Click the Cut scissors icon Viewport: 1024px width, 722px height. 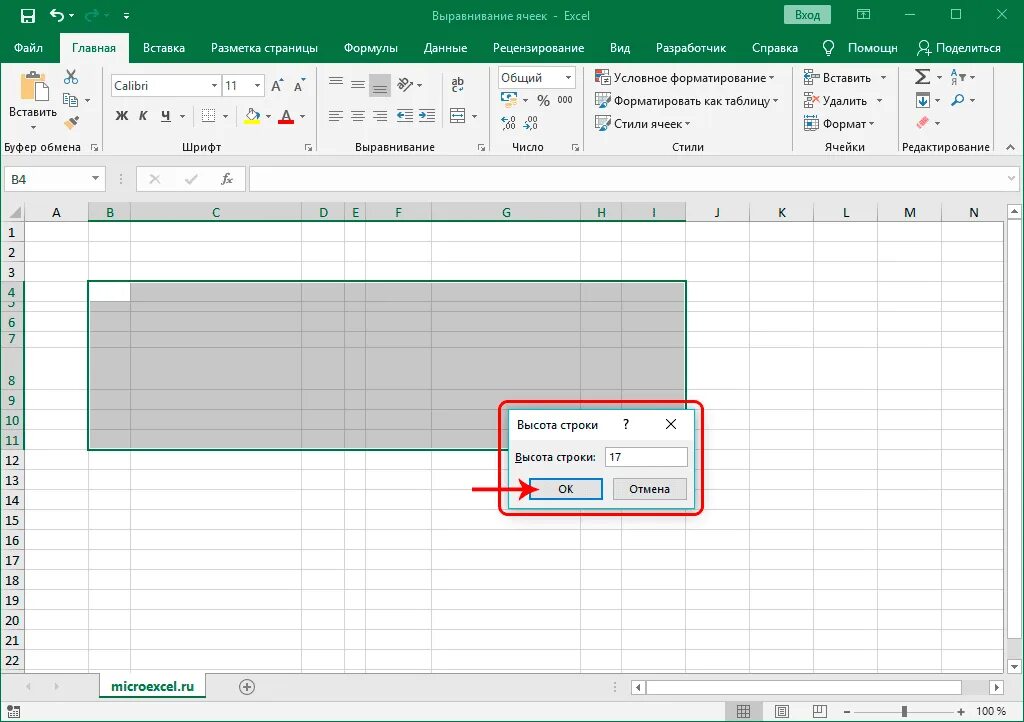(71, 77)
